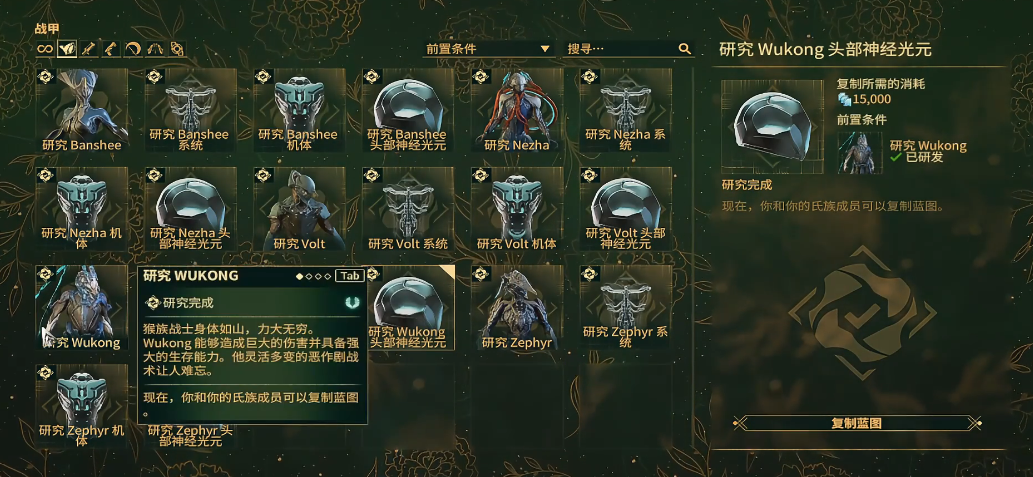Click in the 搜寻 search field

point(628,49)
